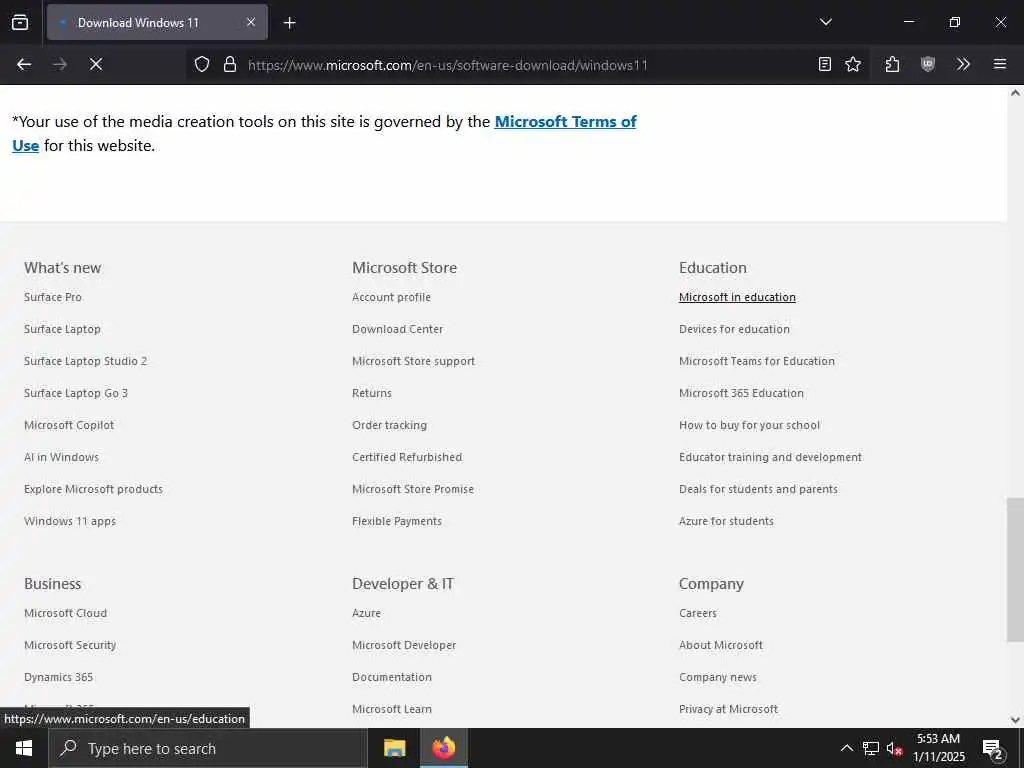The height and width of the screenshot is (768, 1024).
Task: Open AI in Windows link
Action: tap(61, 457)
